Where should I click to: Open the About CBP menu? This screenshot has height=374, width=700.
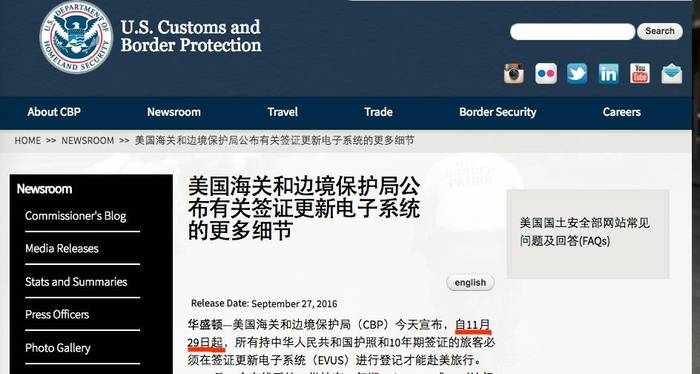pos(54,112)
